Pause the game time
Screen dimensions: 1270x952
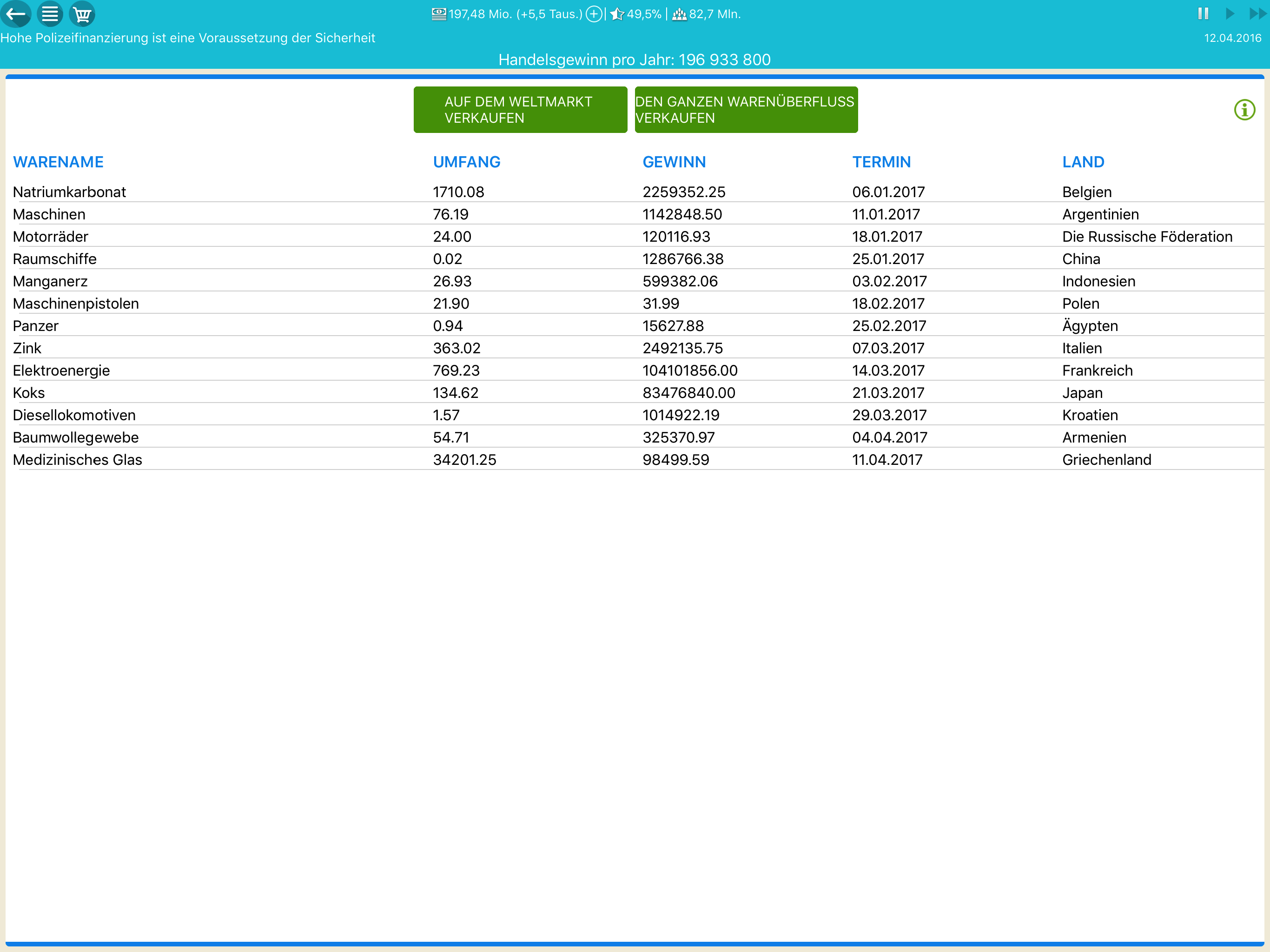(x=1204, y=14)
